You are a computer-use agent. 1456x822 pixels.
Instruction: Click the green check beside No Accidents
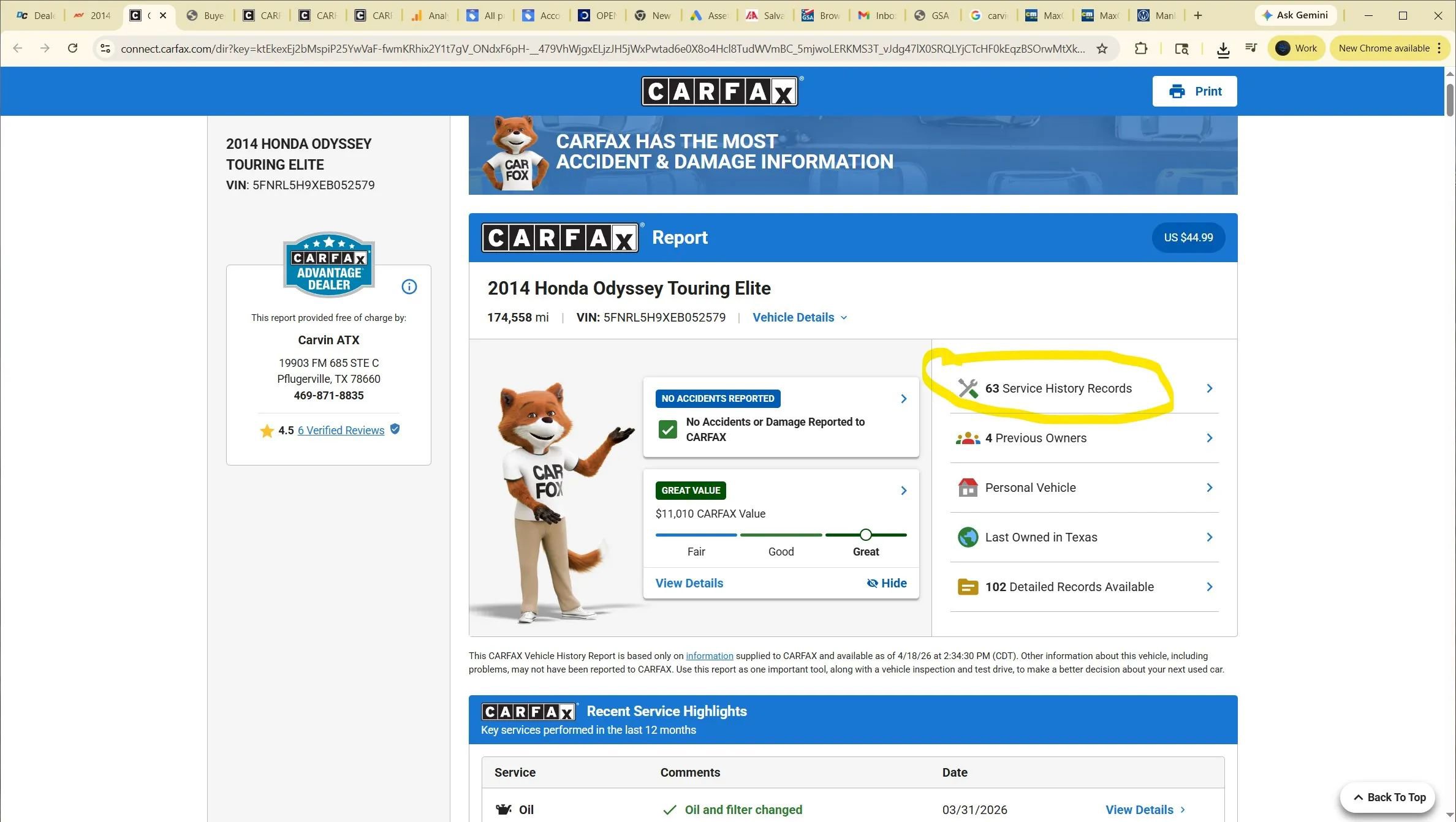(667, 429)
